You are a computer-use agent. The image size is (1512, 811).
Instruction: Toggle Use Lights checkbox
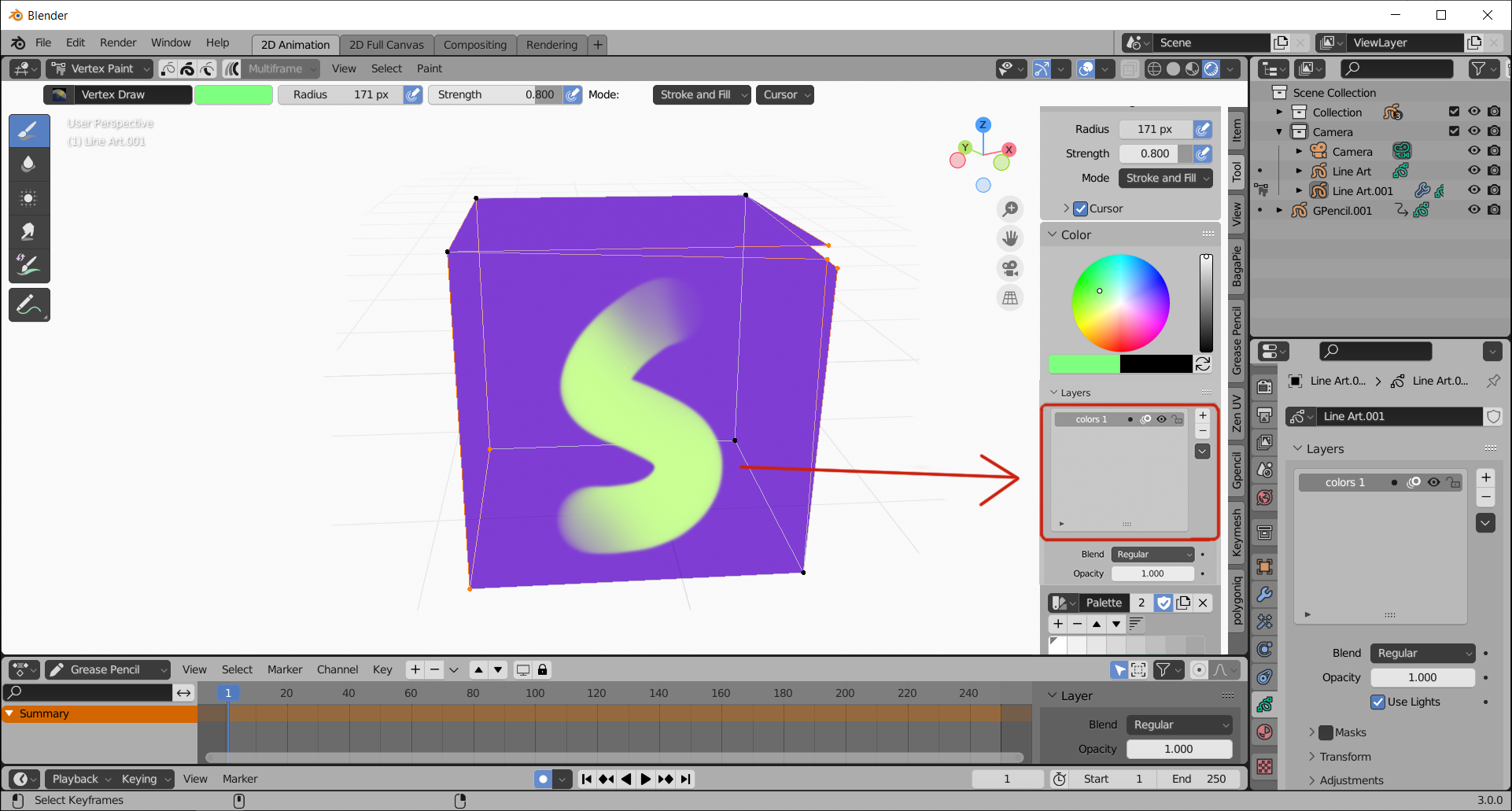pos(1377,702)
